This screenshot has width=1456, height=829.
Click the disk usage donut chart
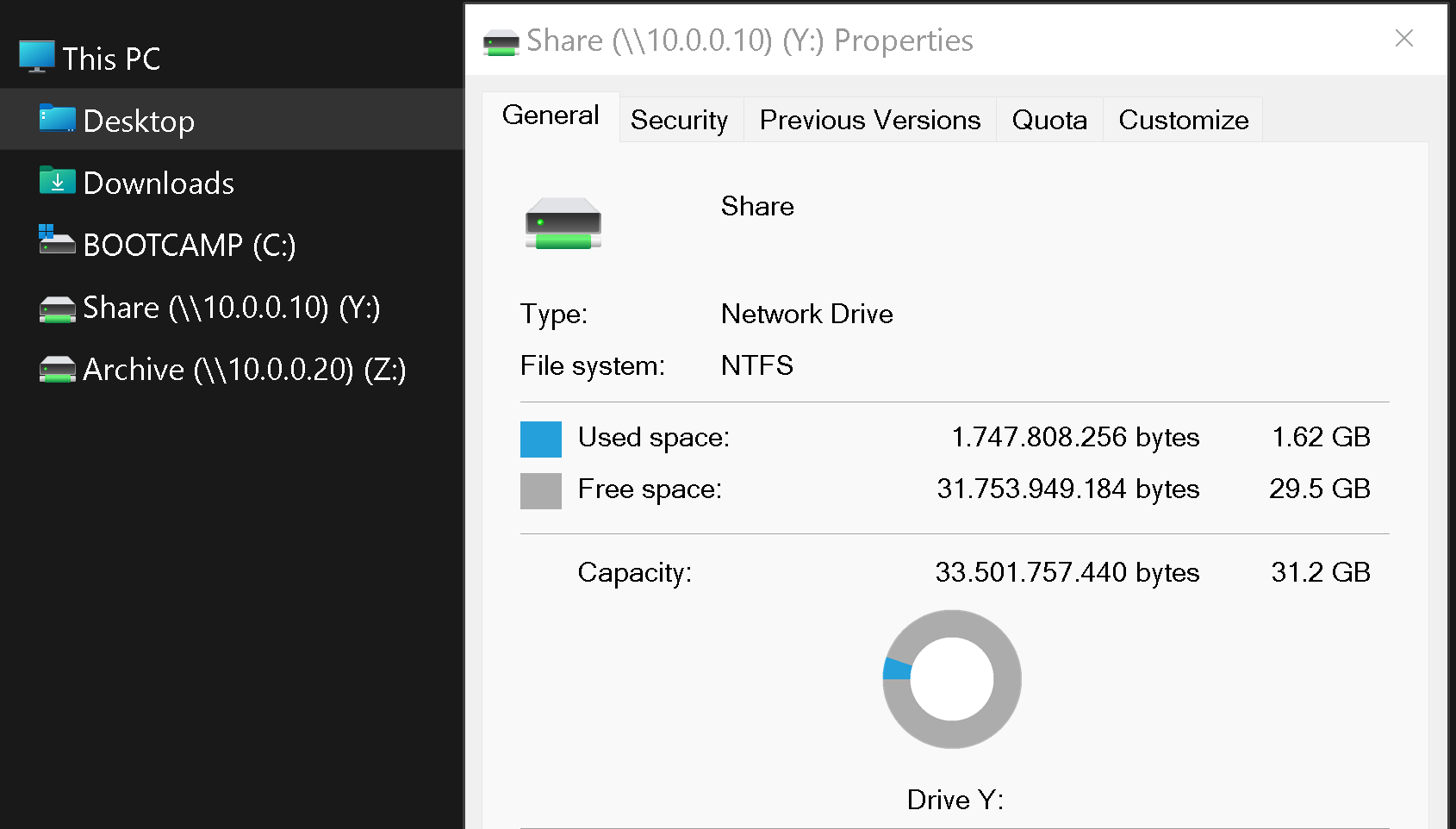click(x=952, y=679)
